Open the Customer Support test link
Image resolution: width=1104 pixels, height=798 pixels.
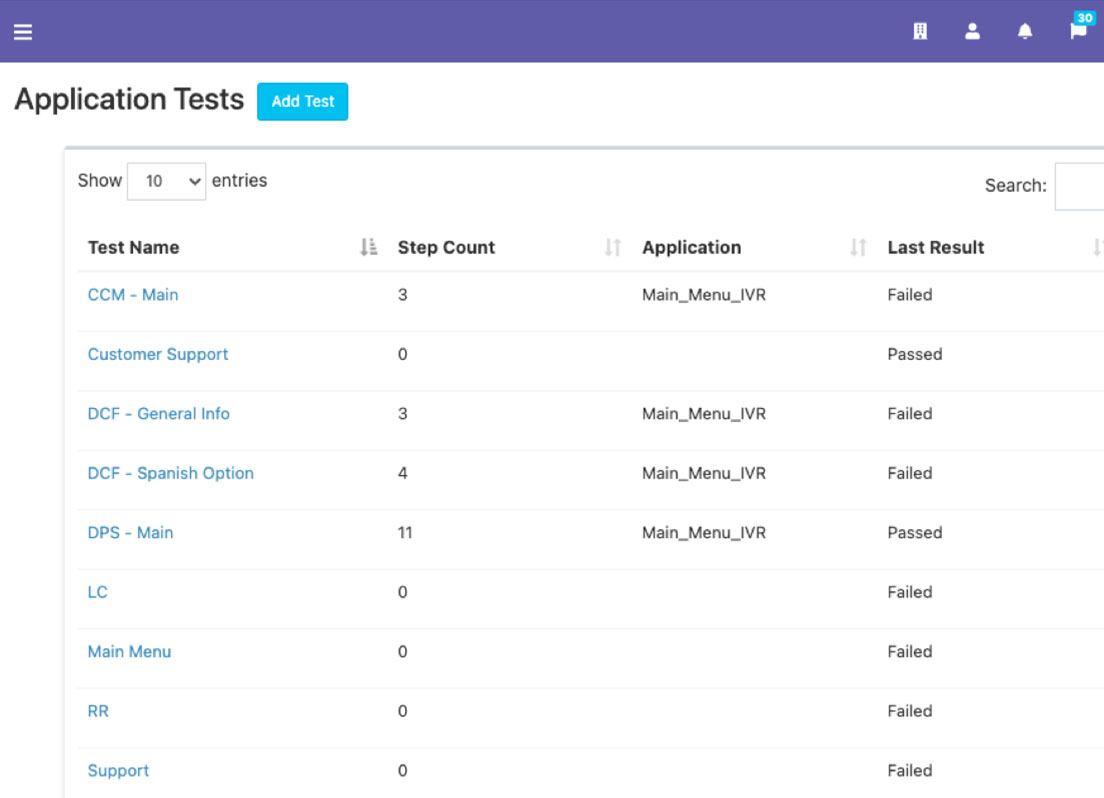(157, 354)
